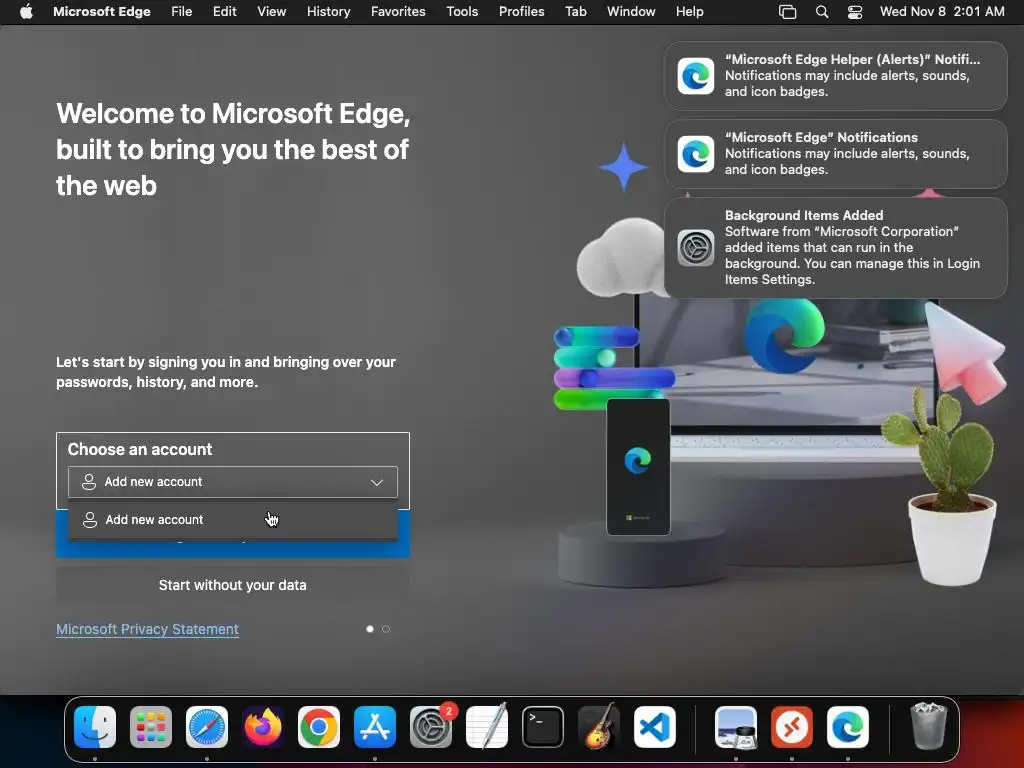
Task: Open Terminal from the Dock
Action: tap(543, 727)
